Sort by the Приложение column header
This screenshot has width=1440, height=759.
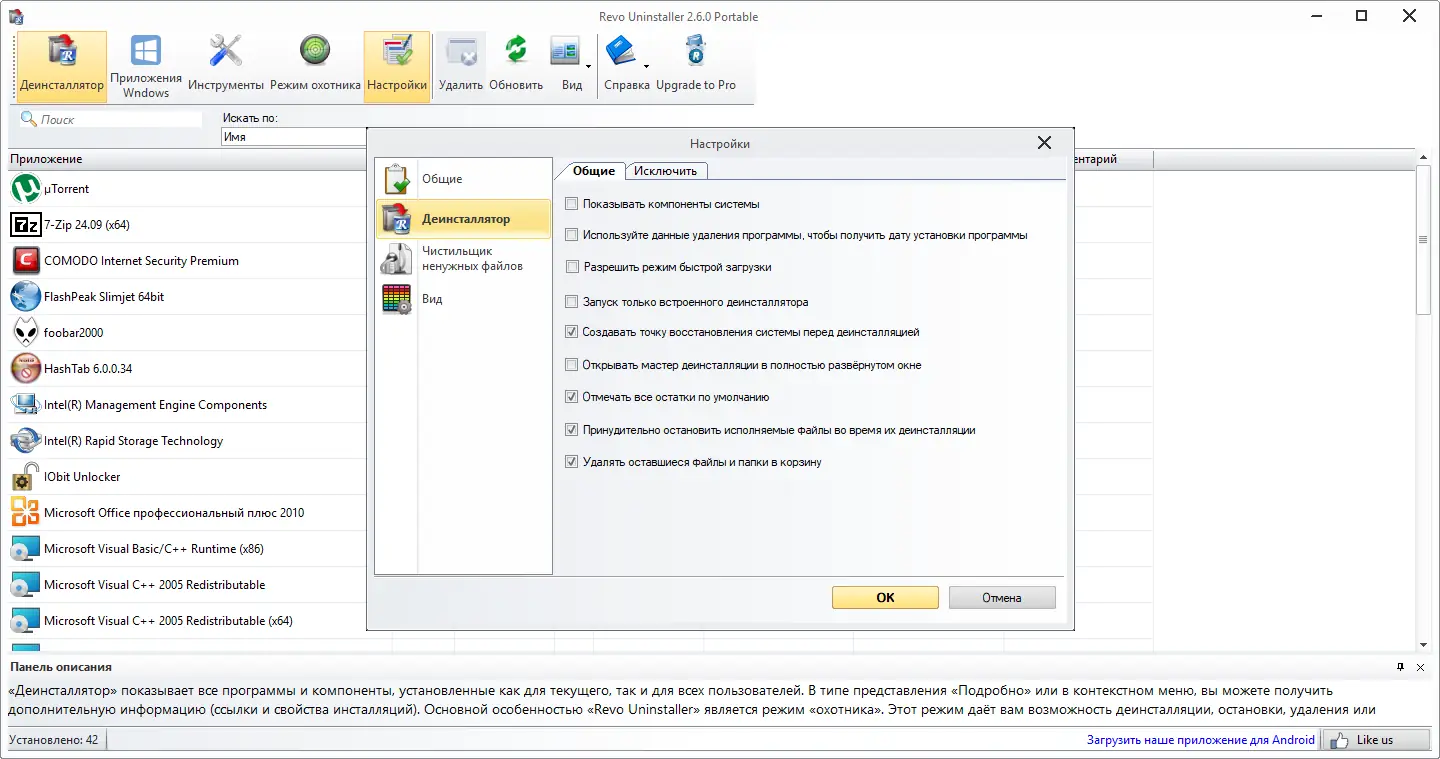(187, 159)
